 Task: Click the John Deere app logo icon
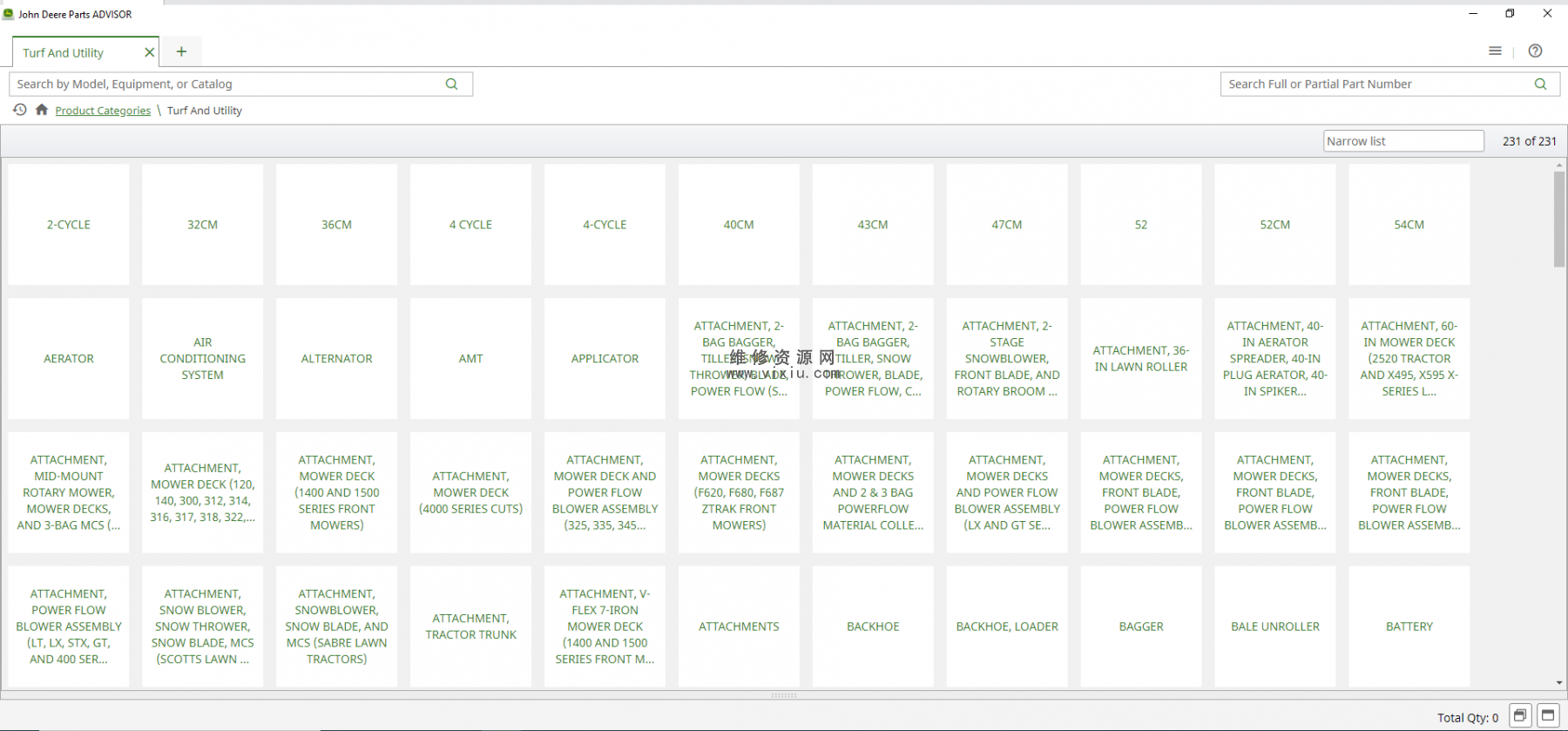click(9, 14)
